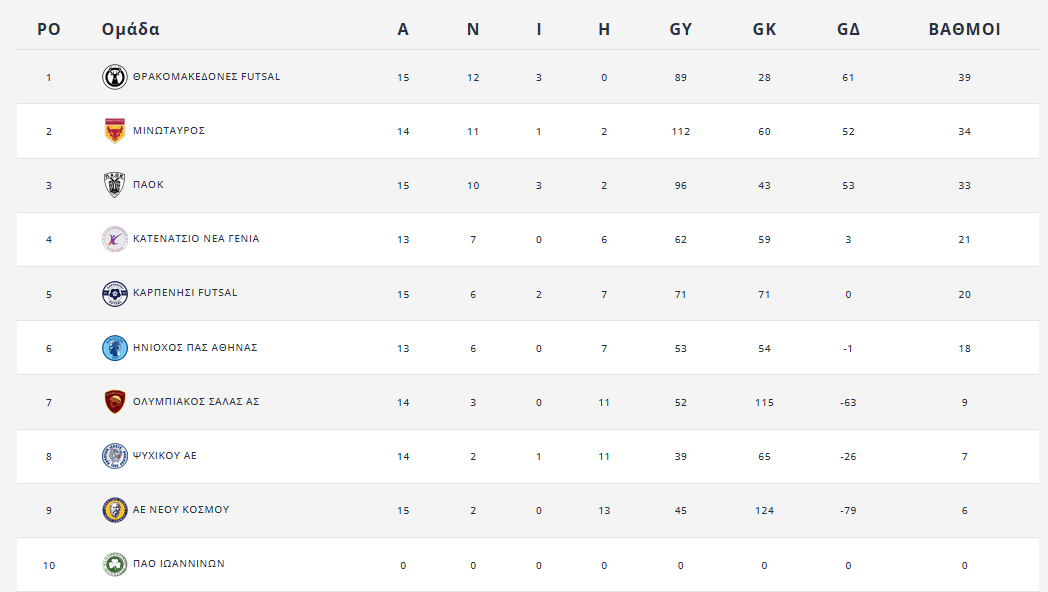
Task: Click the GΔ goal difference header
Action: [x=848, y=29]
